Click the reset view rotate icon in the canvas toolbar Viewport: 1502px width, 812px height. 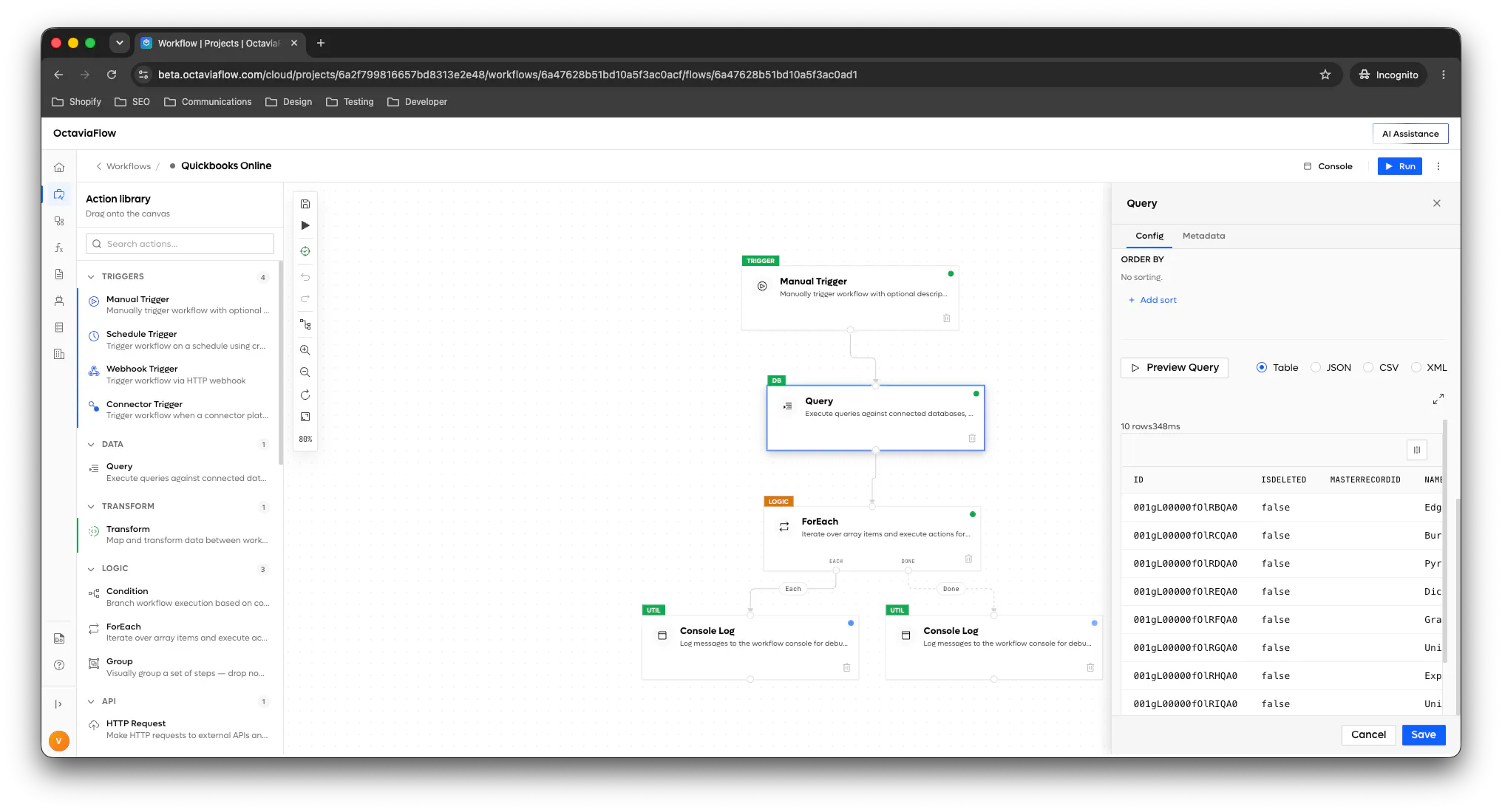point(305,395)
